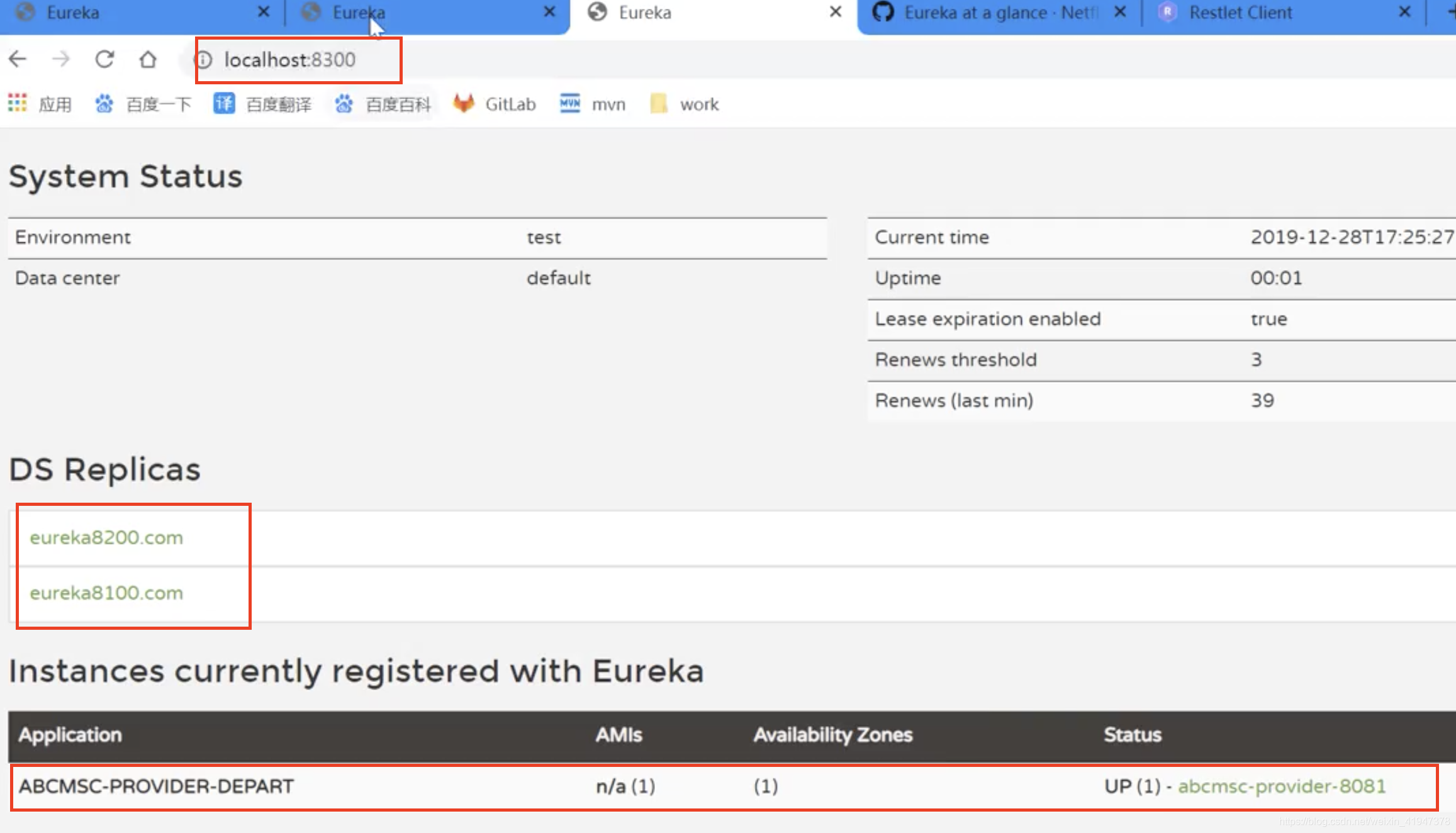Click the Availability Zones column header

pos(833,735)
